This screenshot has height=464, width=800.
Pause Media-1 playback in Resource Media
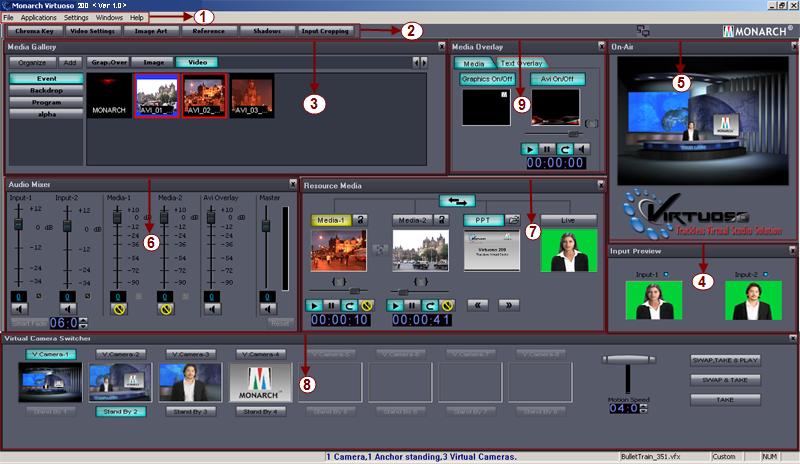tap(331, 305)
